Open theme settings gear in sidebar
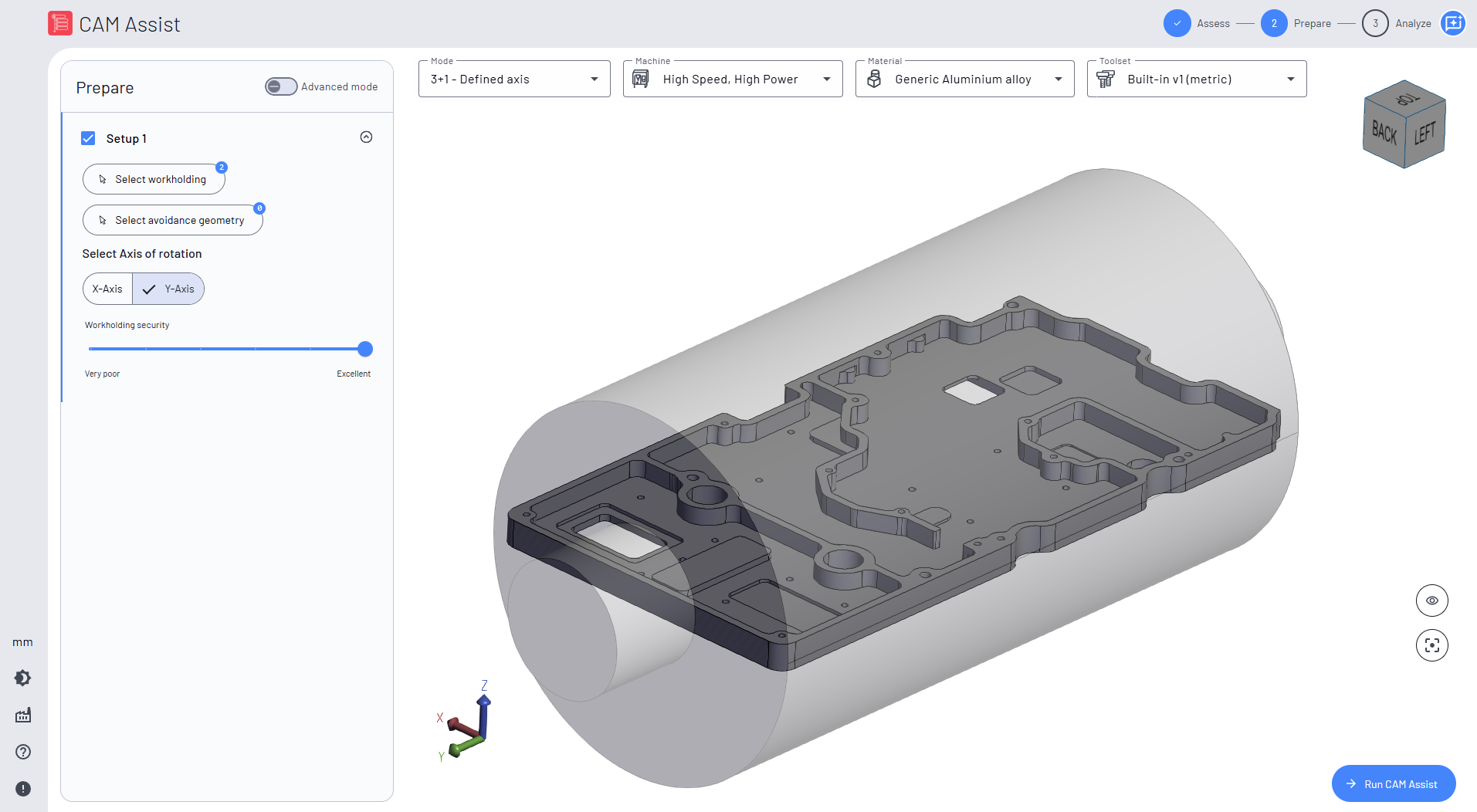The width and height of the screenshot is (1477, 812). (x=23, y=678)
